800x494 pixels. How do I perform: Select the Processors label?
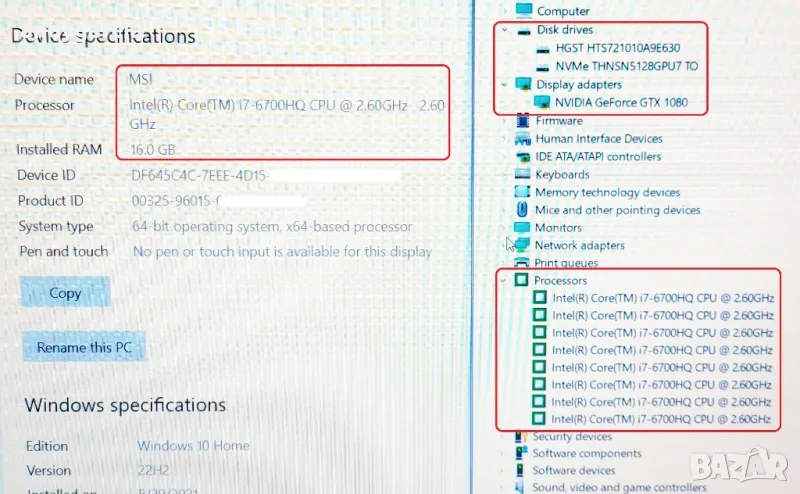click(x=560, y=280)
